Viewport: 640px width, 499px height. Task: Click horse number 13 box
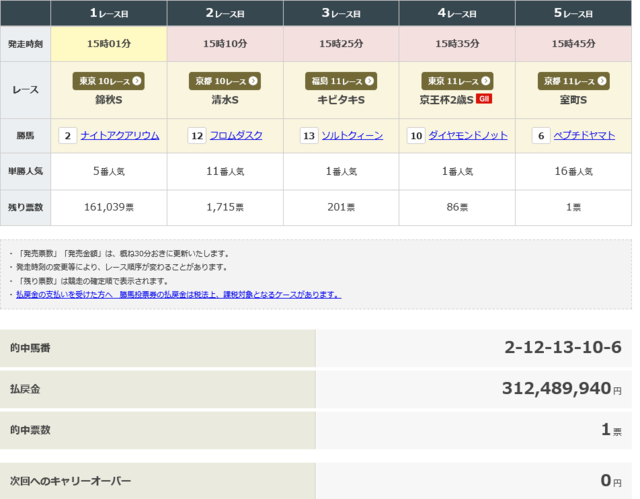click(308, 135)
